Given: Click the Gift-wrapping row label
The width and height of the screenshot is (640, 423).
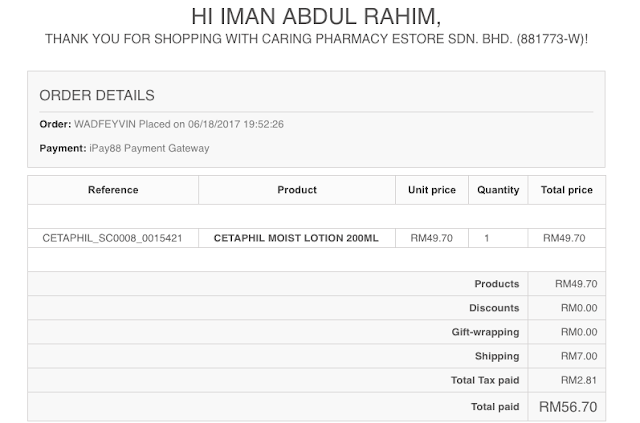Looking at the screenshot, I should (x=485, y=332).
